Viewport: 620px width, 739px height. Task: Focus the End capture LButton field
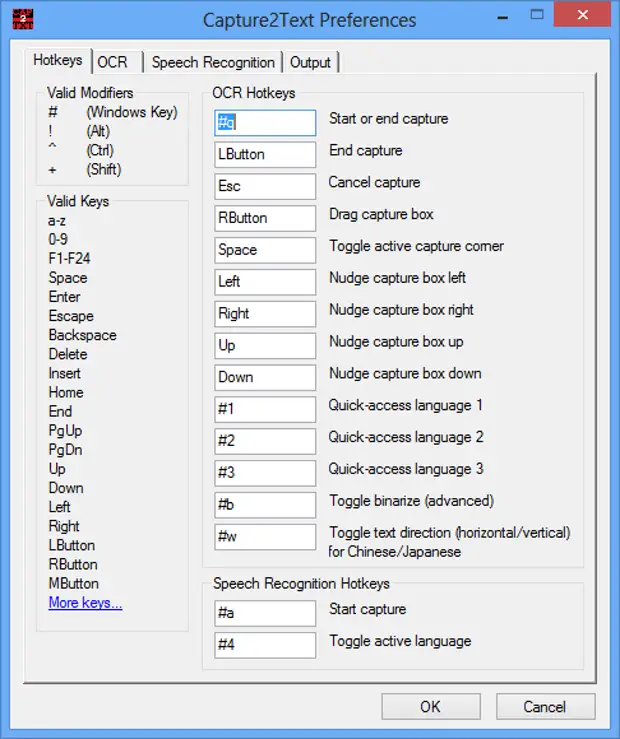[265, 154]
